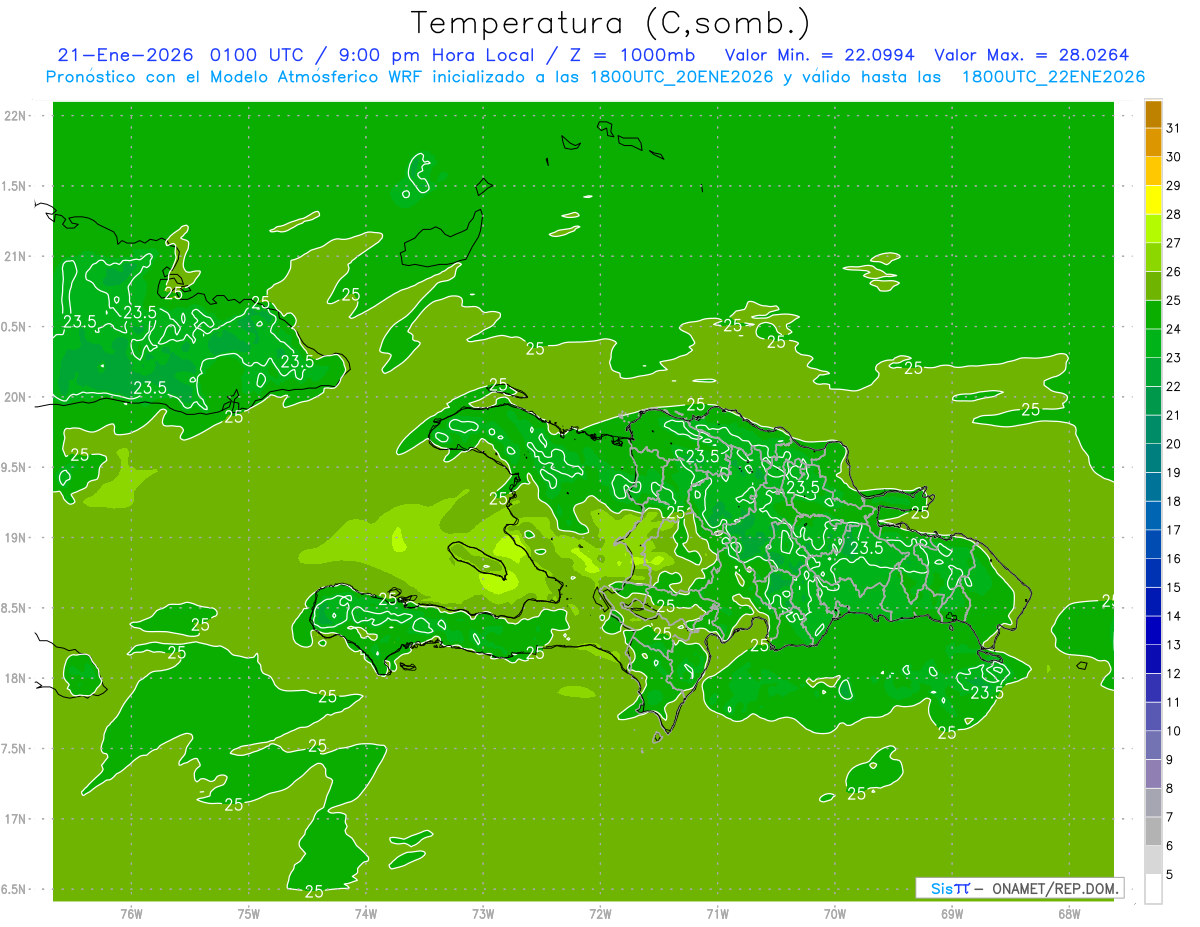Click the '21N' latitude axis label
Image resolution: width=1200 pixels, height=927 pixels.
pyautogui.click(x=16, y=256)
